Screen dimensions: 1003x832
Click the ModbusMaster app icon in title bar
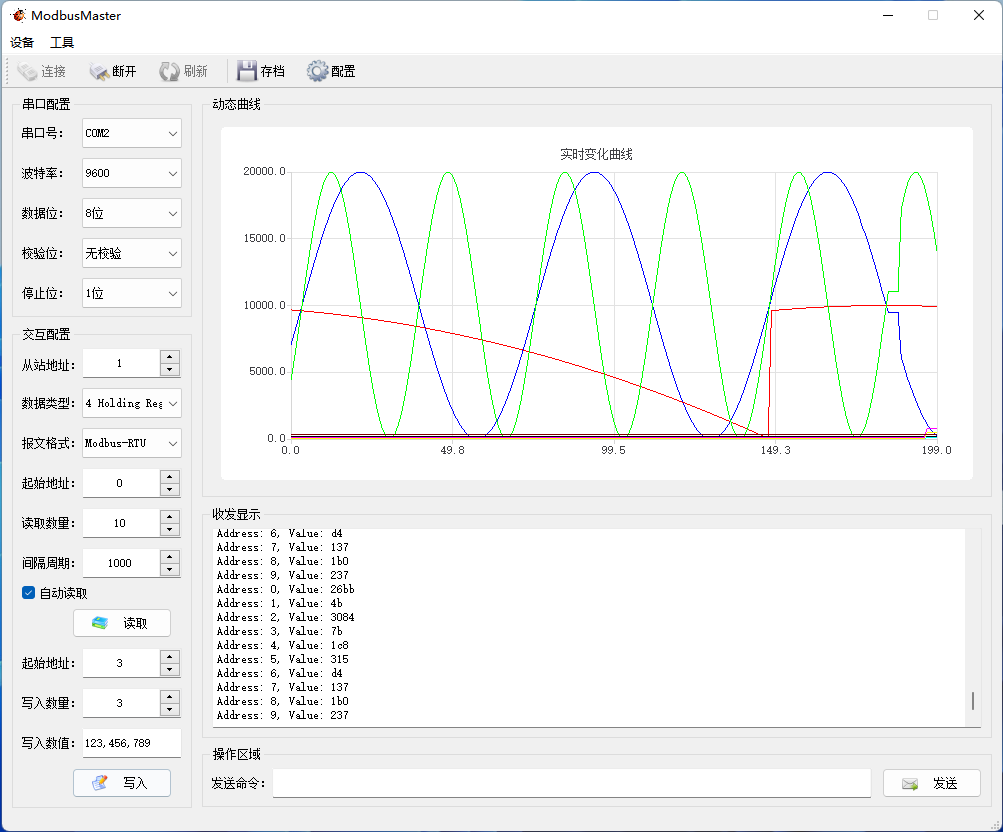[18, 15]
